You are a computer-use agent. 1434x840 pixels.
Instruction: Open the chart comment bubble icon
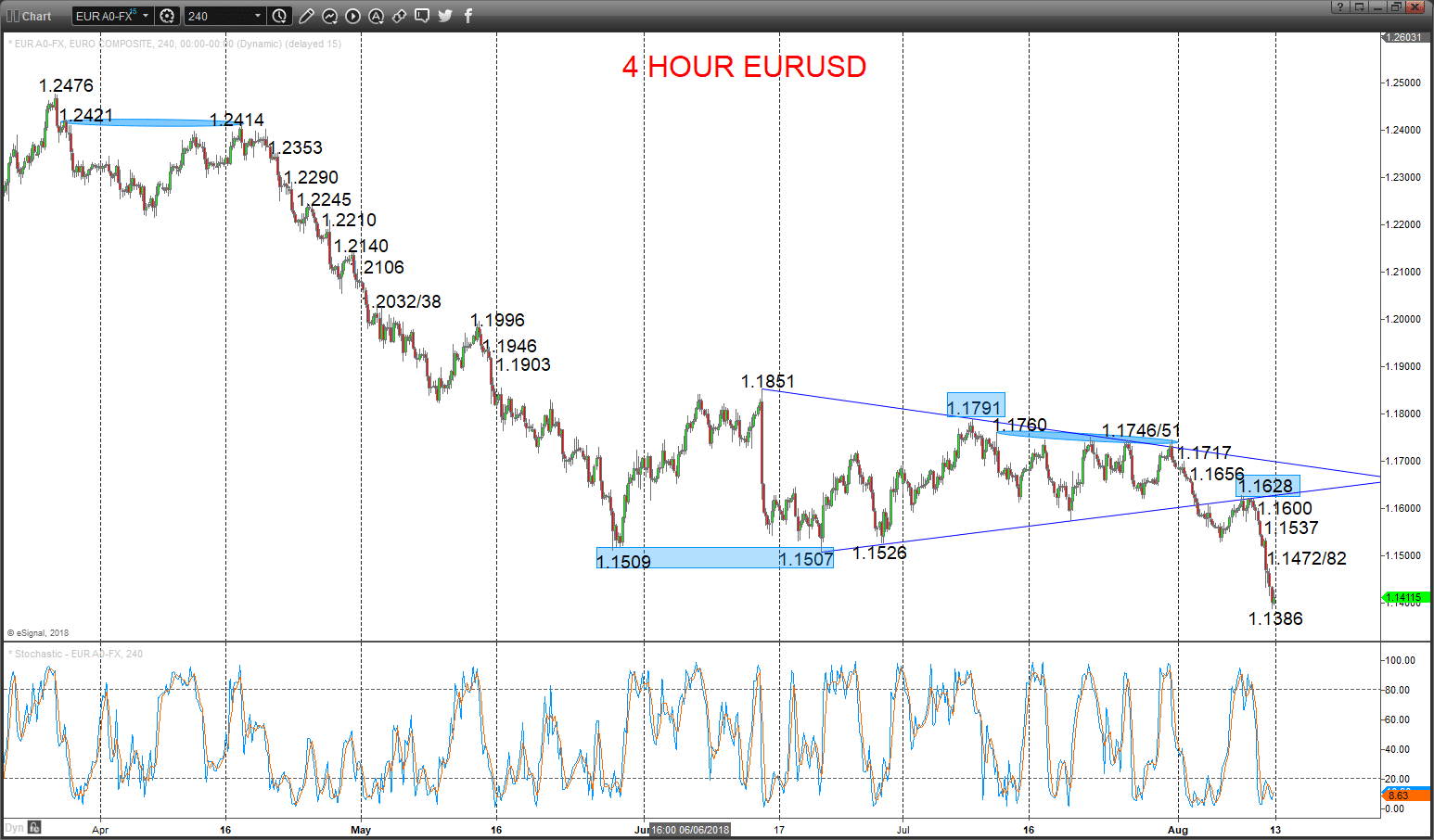(422, 16)
